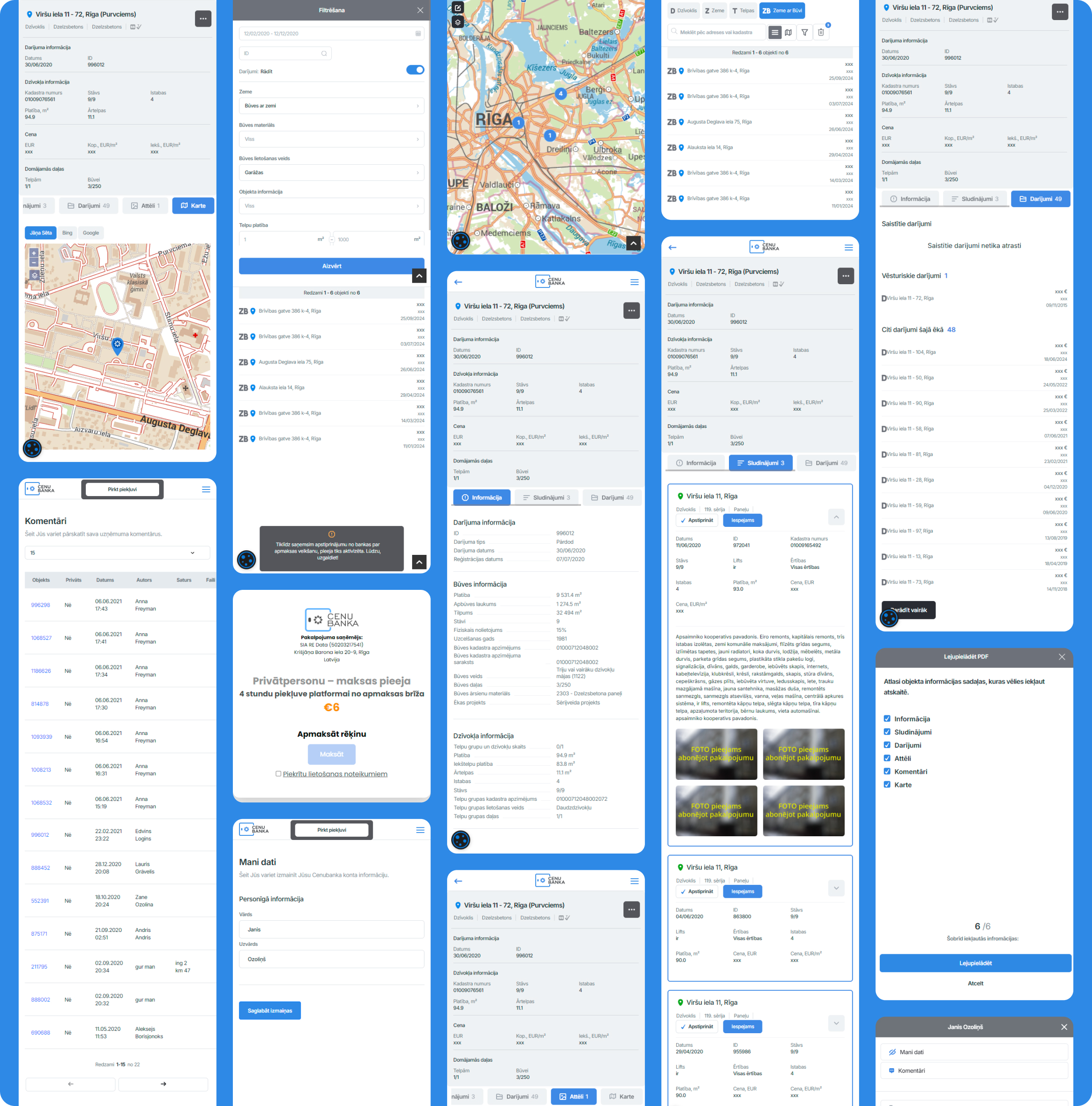Screen dimensions: 1092x1106
Task: Open first blurred FOTO pieejams thumbnail
Action: click(716, 754)
